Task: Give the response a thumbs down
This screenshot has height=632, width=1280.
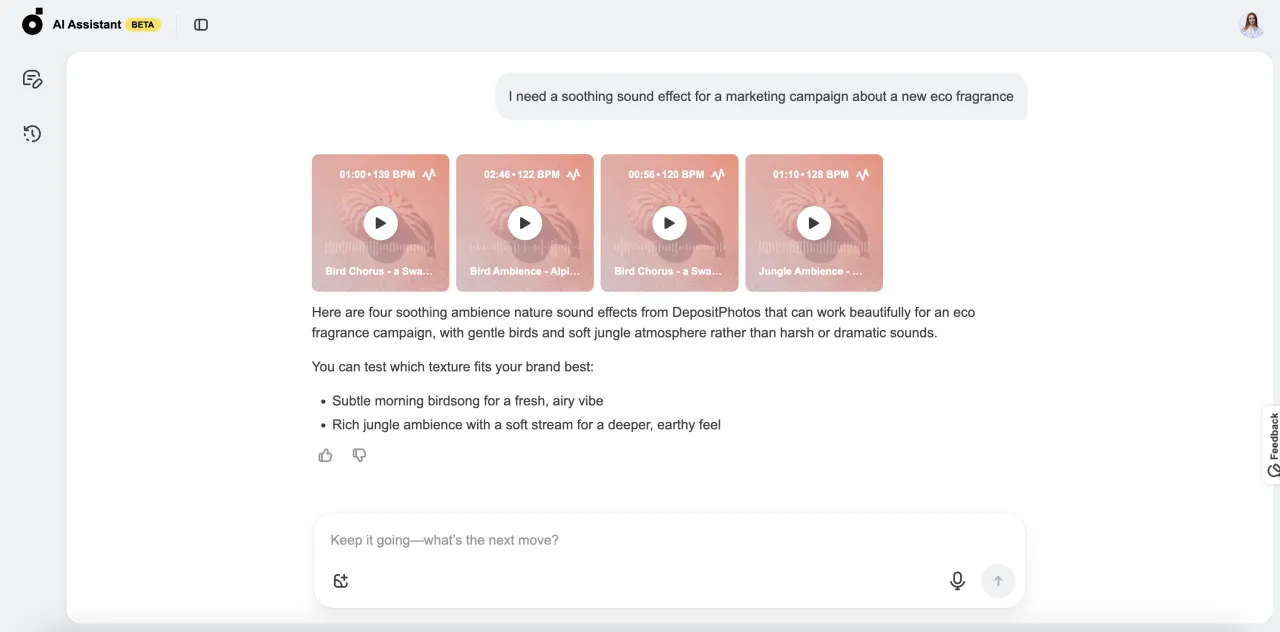Action: (359, 455)
